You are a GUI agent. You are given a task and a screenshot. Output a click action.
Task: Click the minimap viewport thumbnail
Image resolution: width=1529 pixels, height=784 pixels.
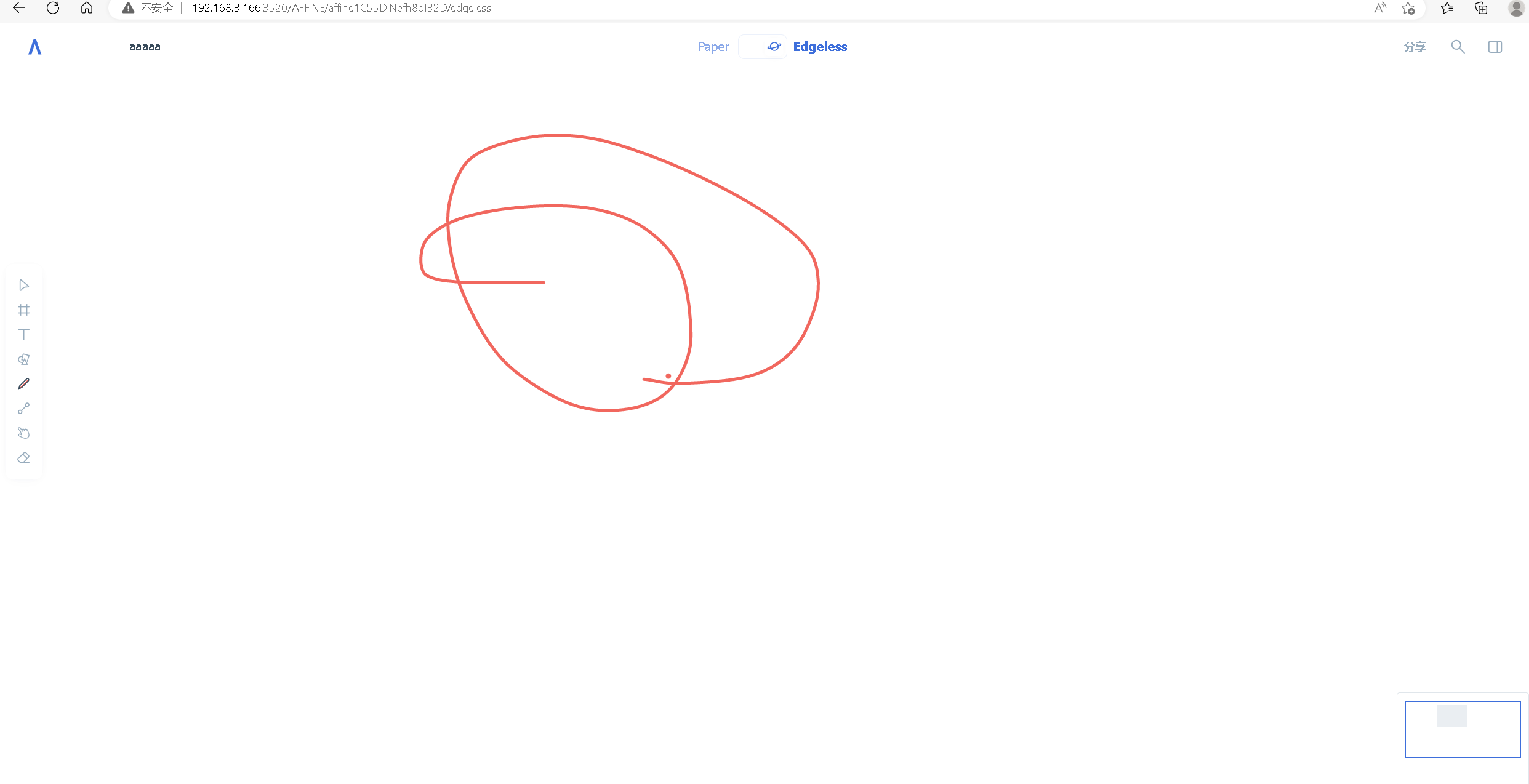(x=1462, y=729)
